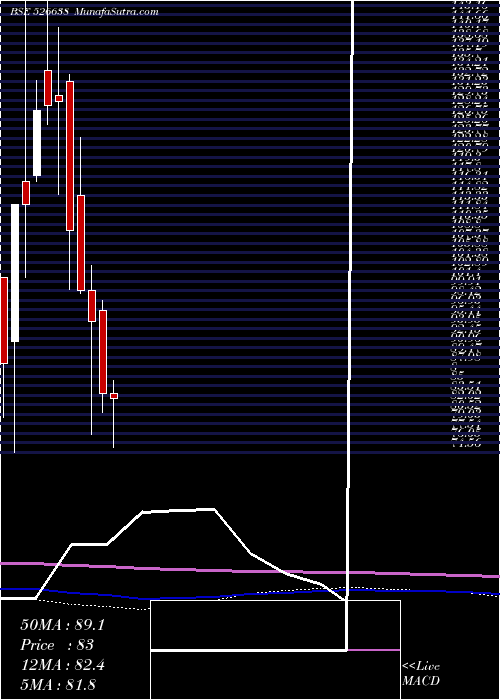Image resolution: width=500 pixels, height=700 pixels.
Task: Click the '12MA : 82.4' value
Action: point(62,665)
